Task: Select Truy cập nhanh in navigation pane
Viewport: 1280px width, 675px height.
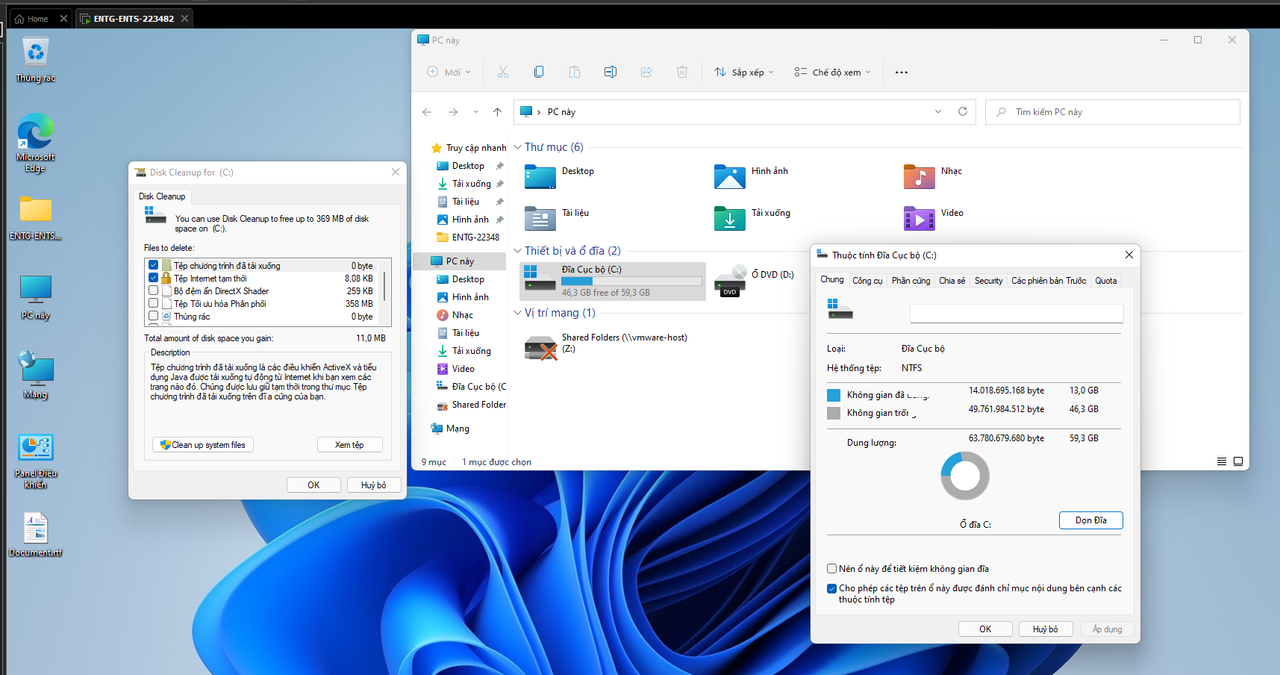Action: pos(468,148)
